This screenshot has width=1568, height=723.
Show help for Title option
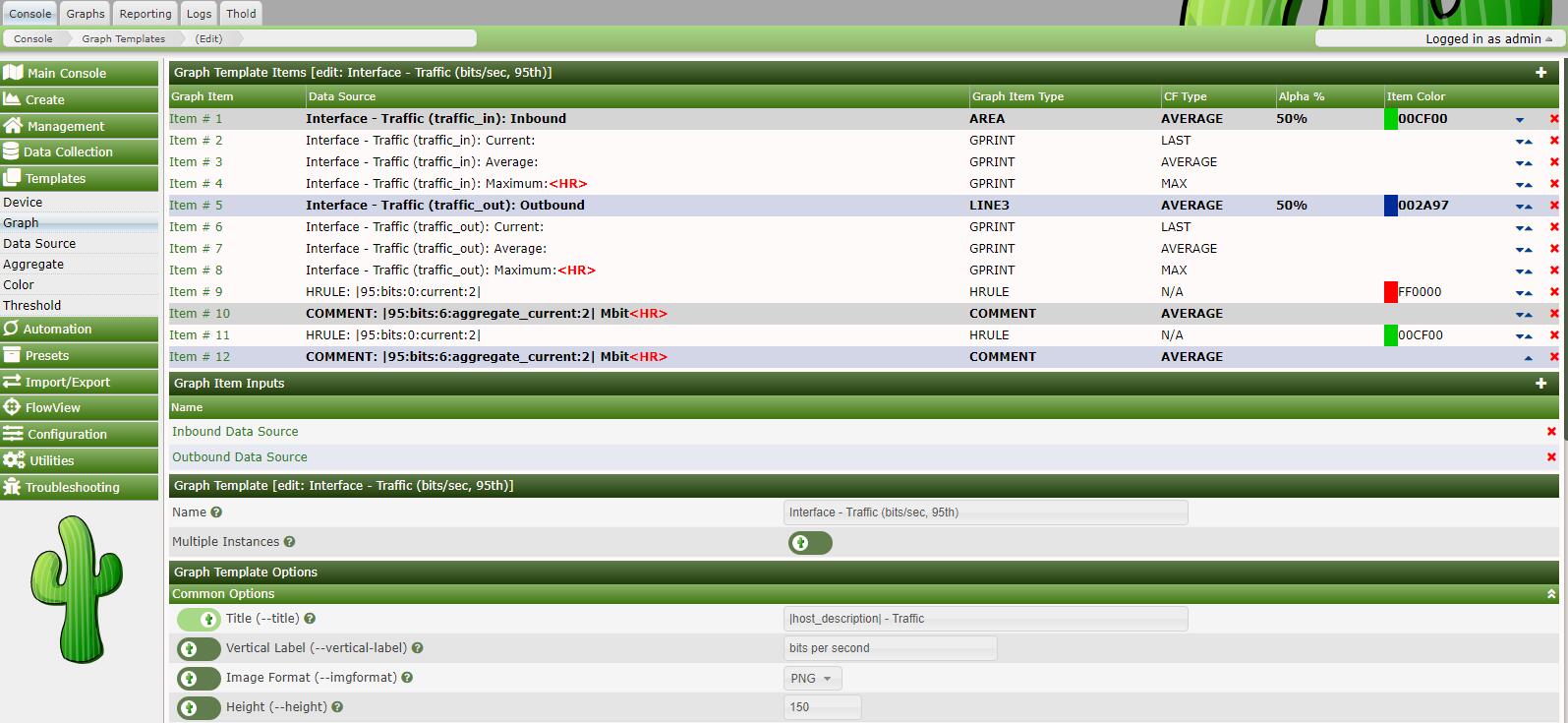tap(310, 619)
